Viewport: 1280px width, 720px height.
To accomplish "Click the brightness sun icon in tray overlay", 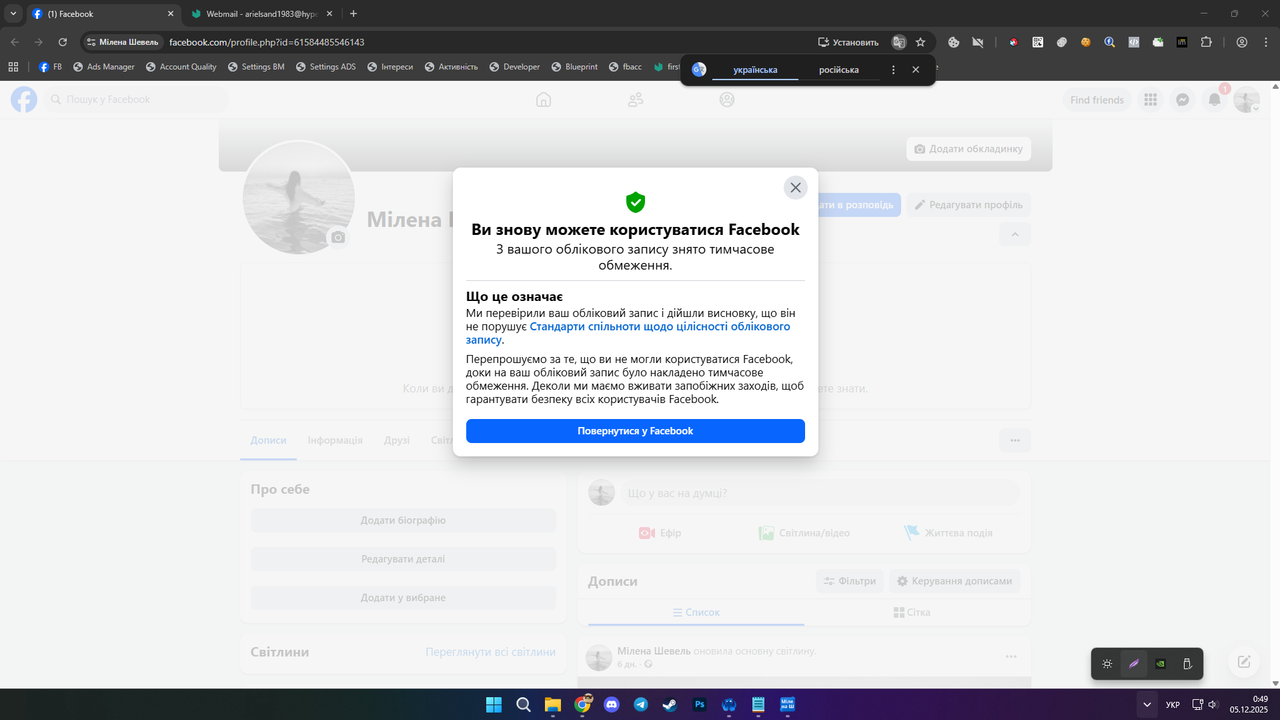I will point(1107,664).
